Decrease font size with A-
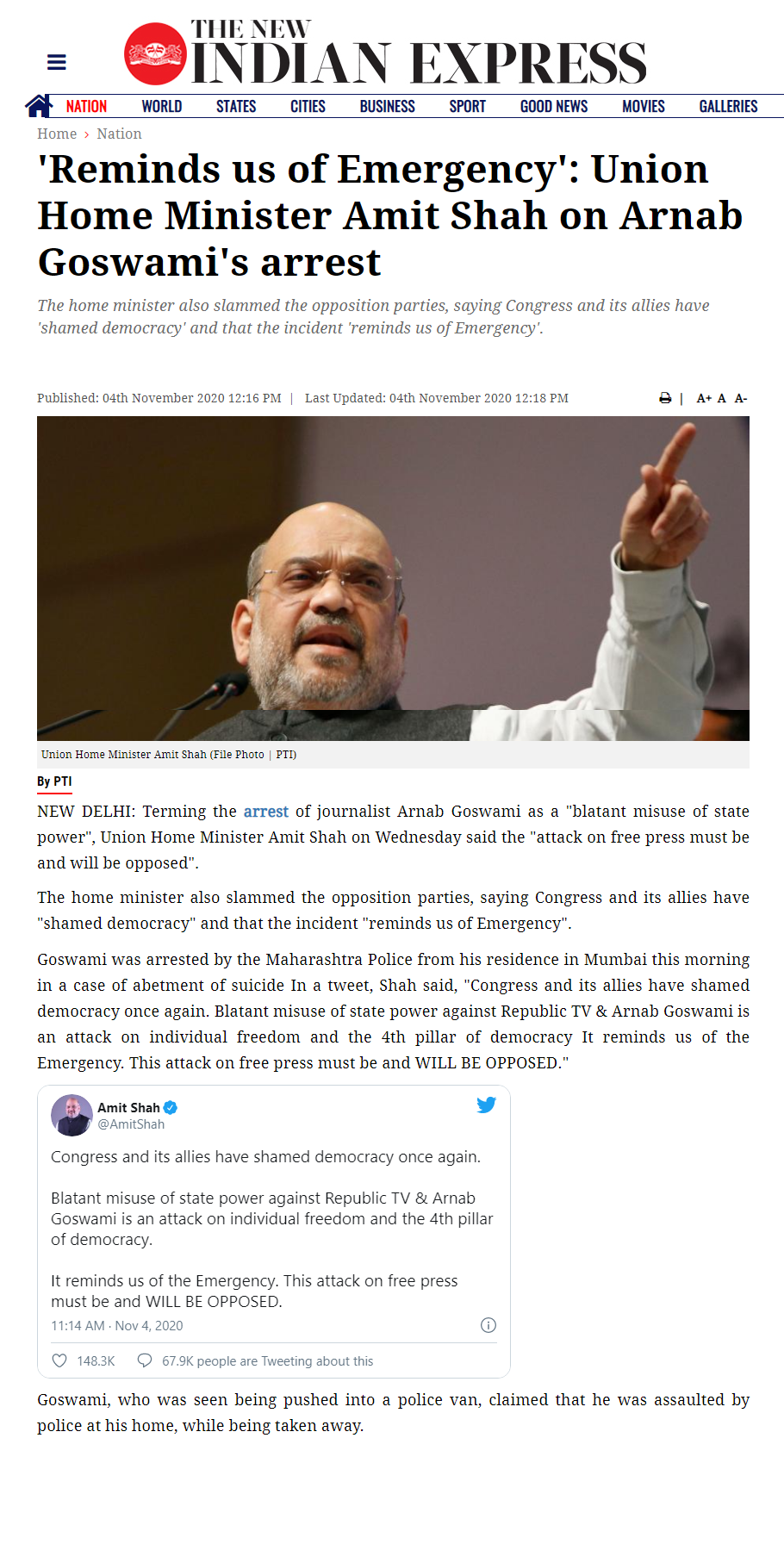This screenshot has width=784, height=1550. coord(741,398)
